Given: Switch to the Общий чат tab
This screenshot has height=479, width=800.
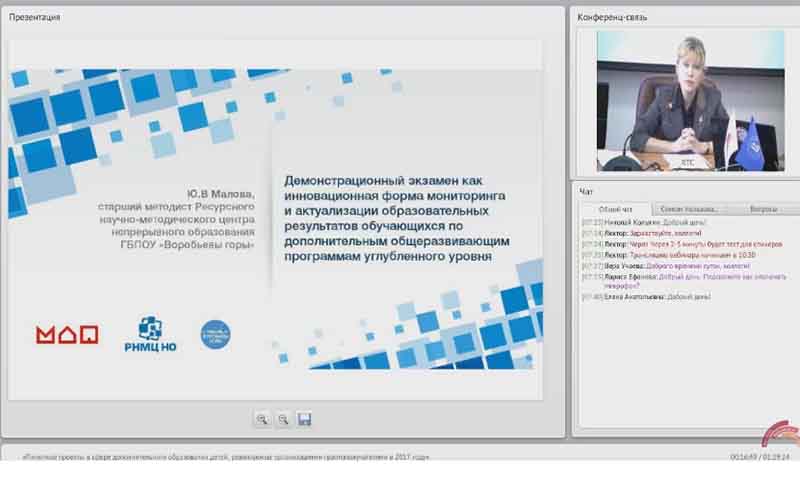Looking at the screenshot, I should tap(609, 209).
